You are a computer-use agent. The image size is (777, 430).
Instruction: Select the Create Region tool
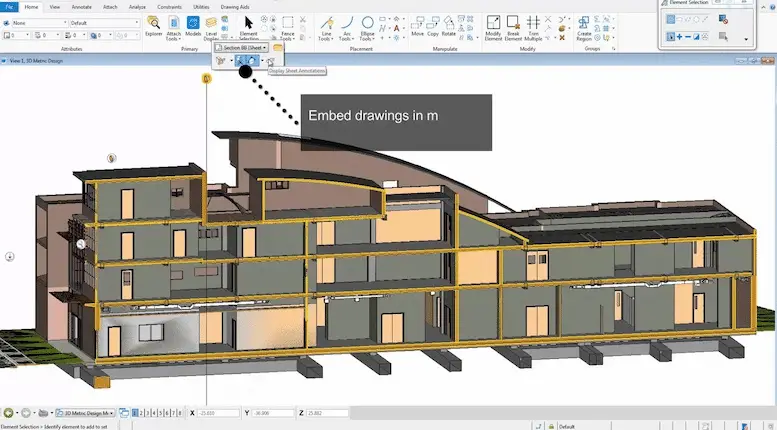pyautogui.click(x=584, y=28)
